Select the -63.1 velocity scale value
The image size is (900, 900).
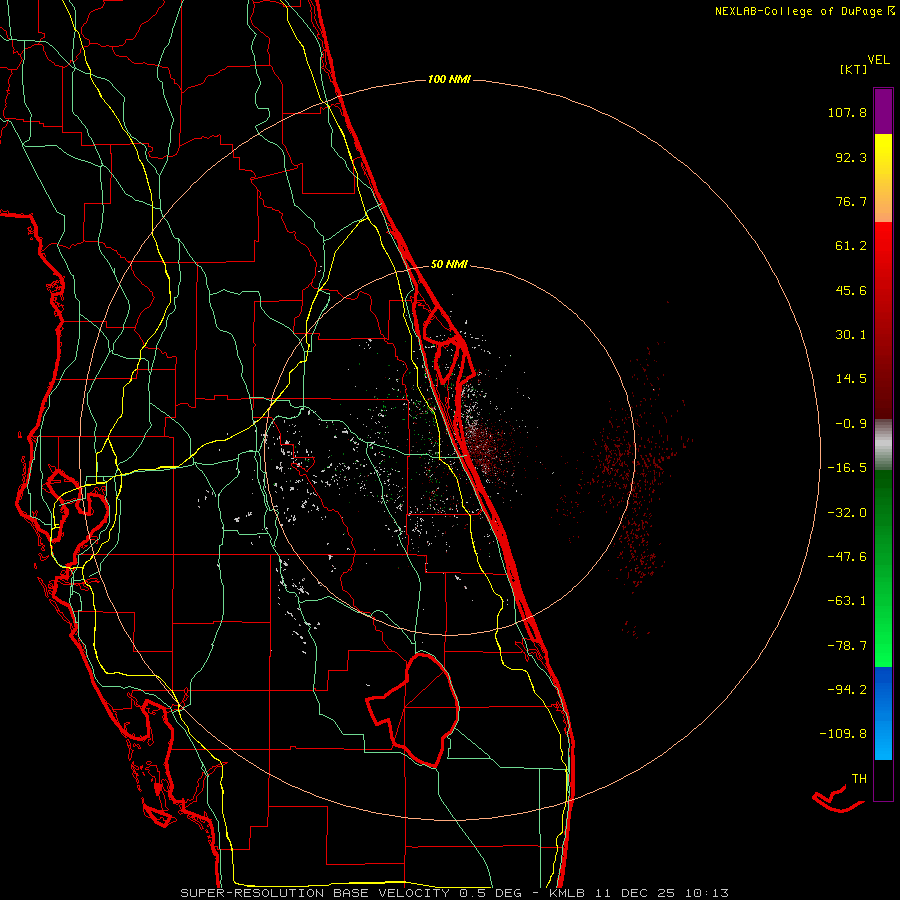(847, 601)
